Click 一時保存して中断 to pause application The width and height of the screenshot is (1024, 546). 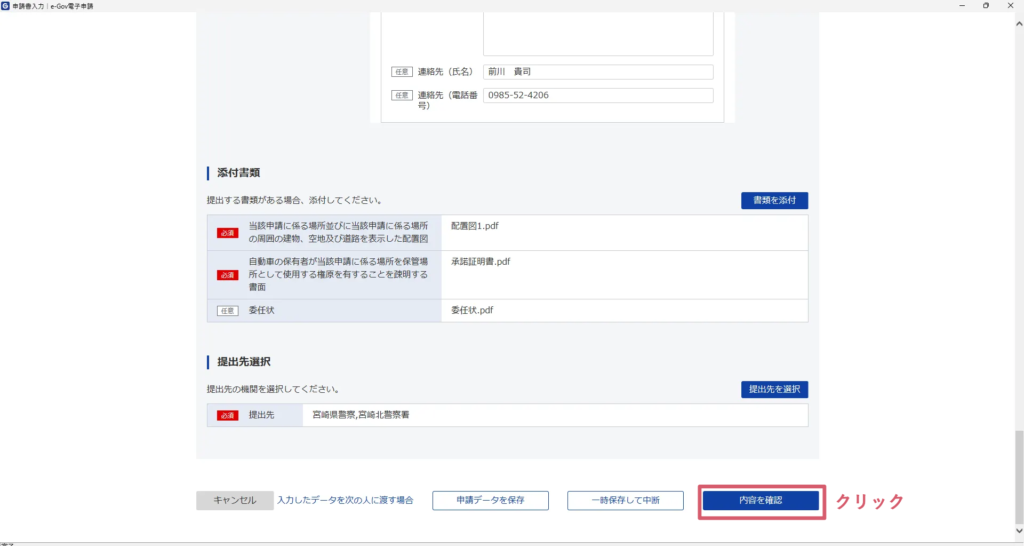(x=626, y=500)
